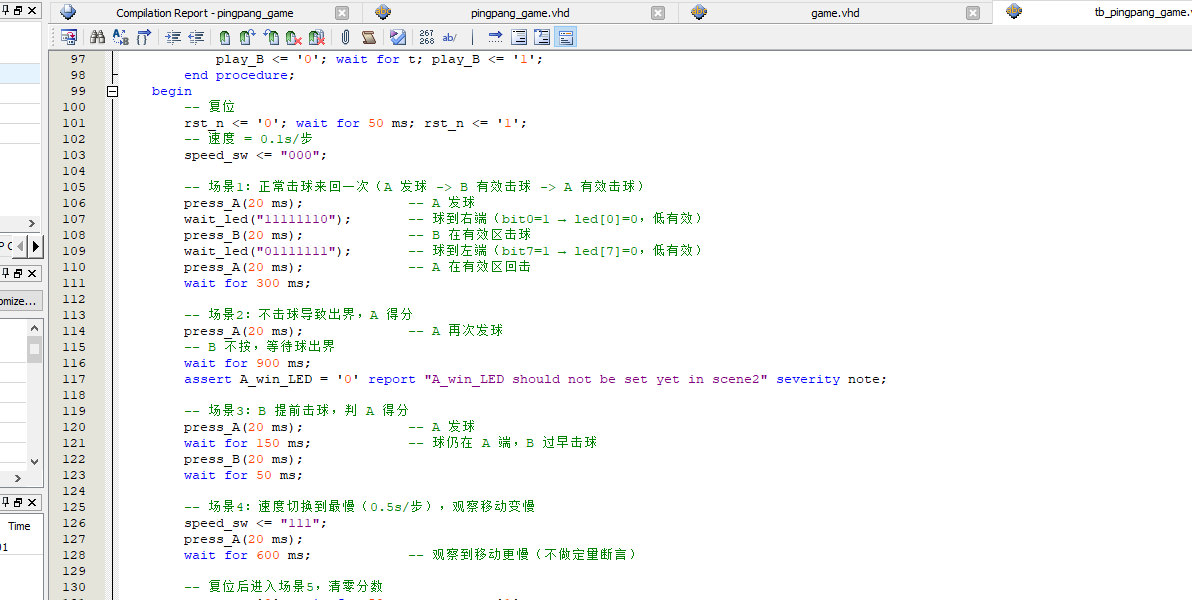Click line number 106 in the gutter
The width and height of the screenshot is (1192, 600).
pyautogui.click(x=74, y=203)
